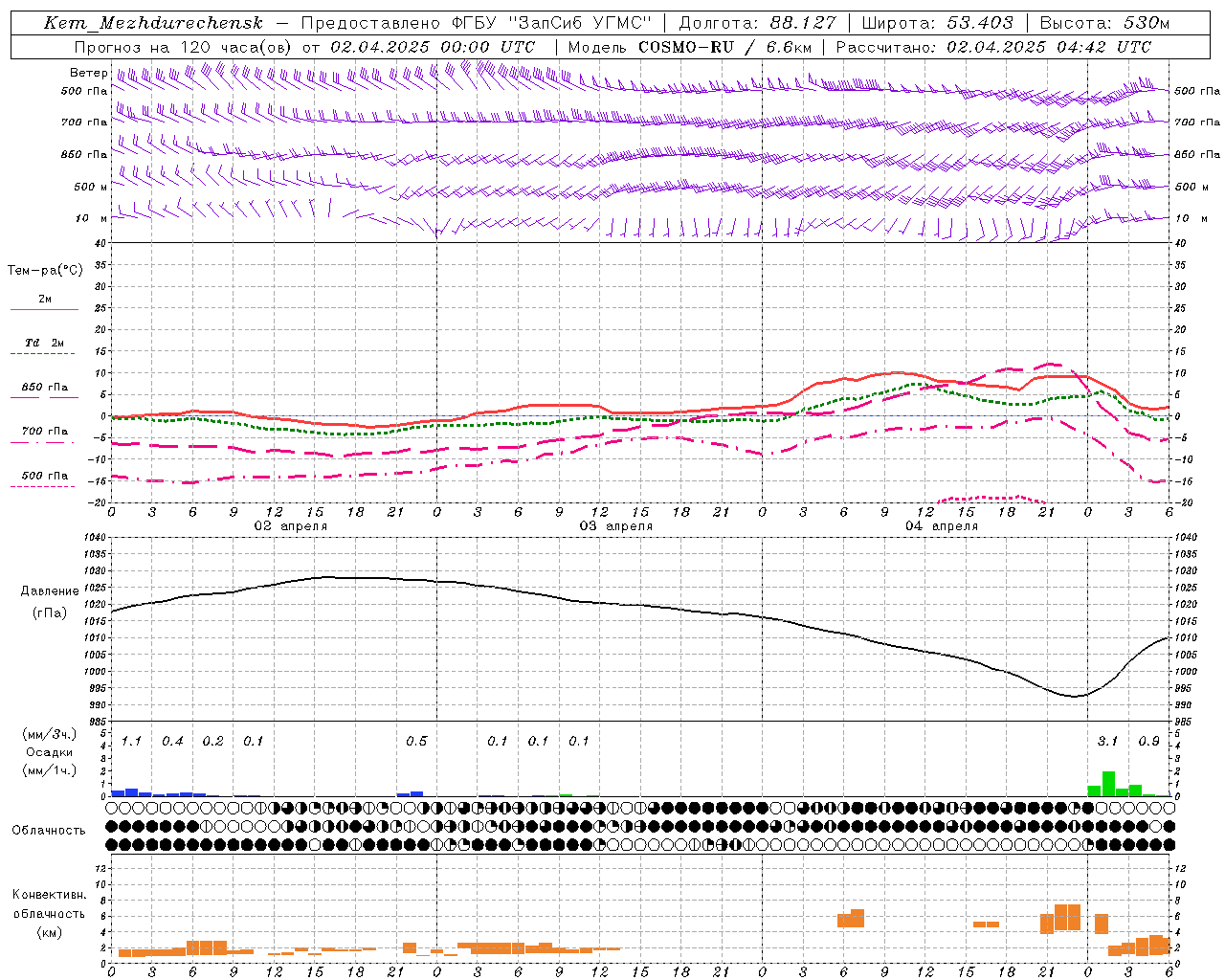
Task: Click the (мм/1ч.) unit label
Action: point(50,770)
